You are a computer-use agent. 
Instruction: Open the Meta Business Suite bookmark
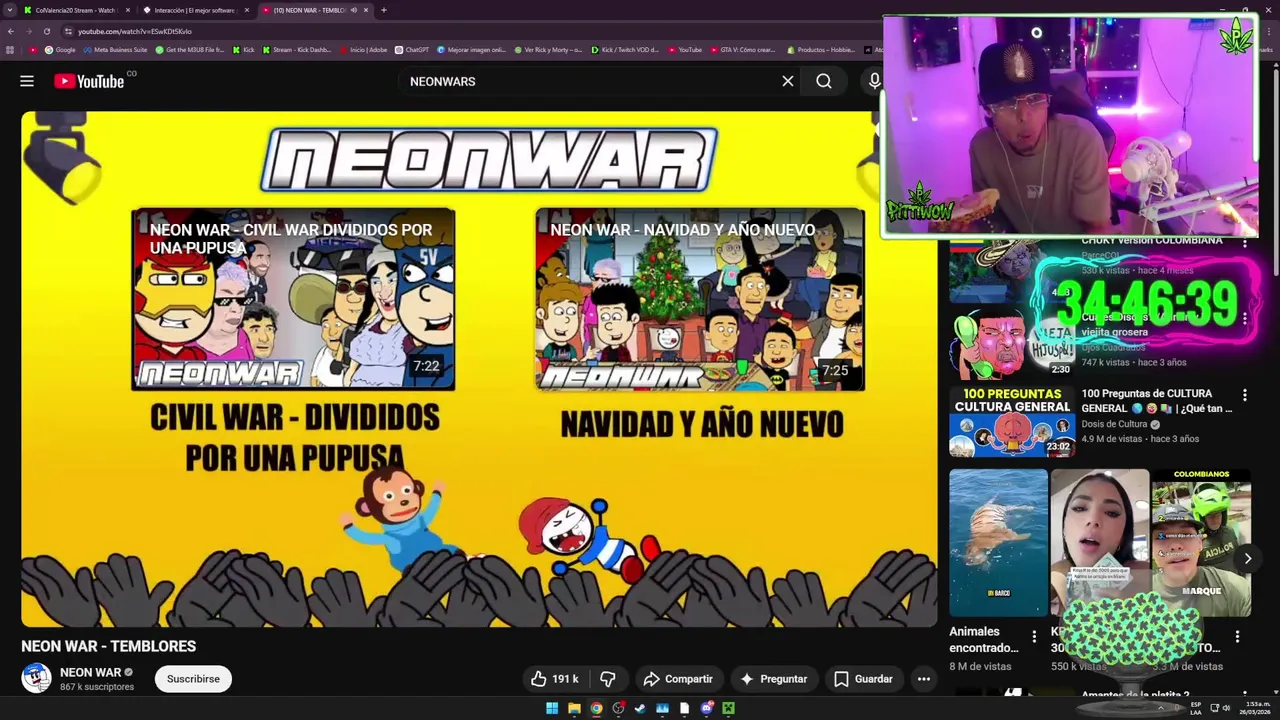coord(116,50)
